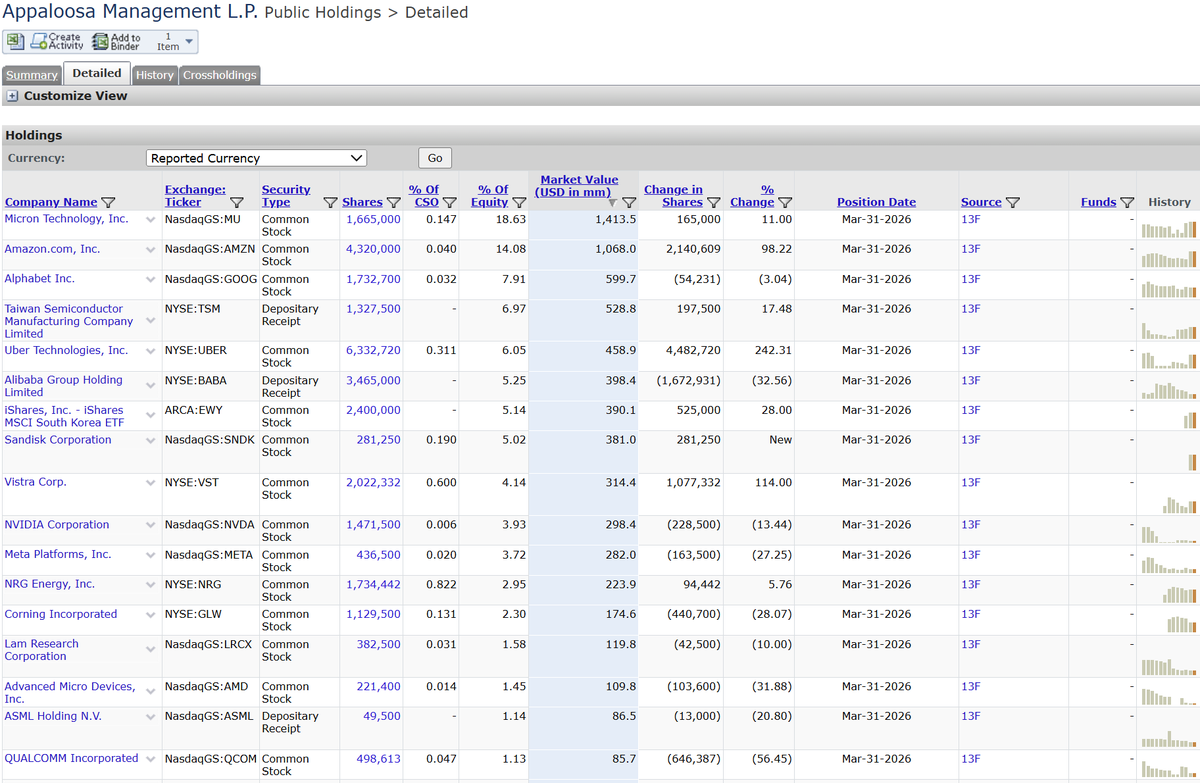The width and height of the screenshot is (1200, 783).
Task: Open the Market Value column filter icon
Action: point(629,203)
